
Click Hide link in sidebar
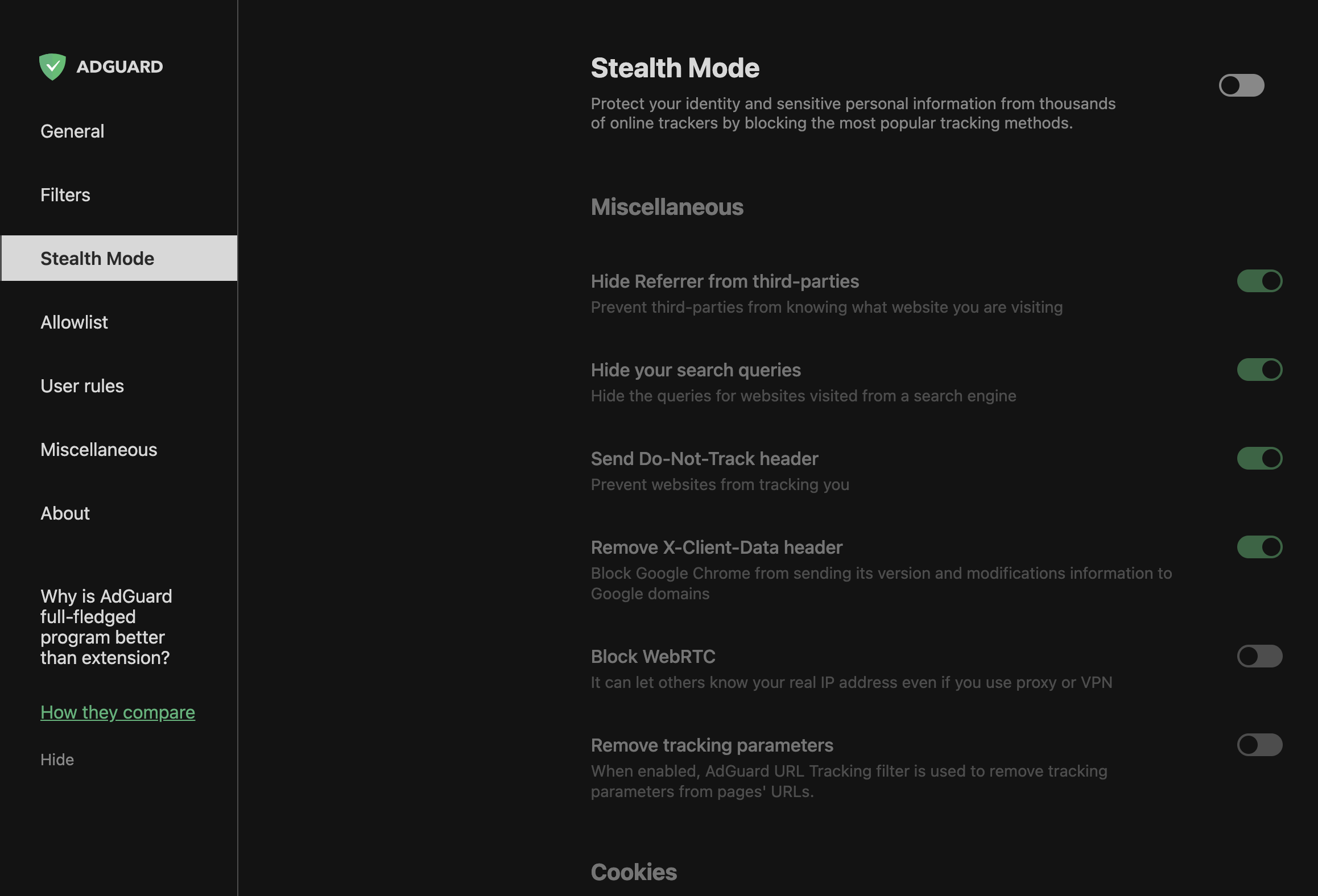point(56,758)
